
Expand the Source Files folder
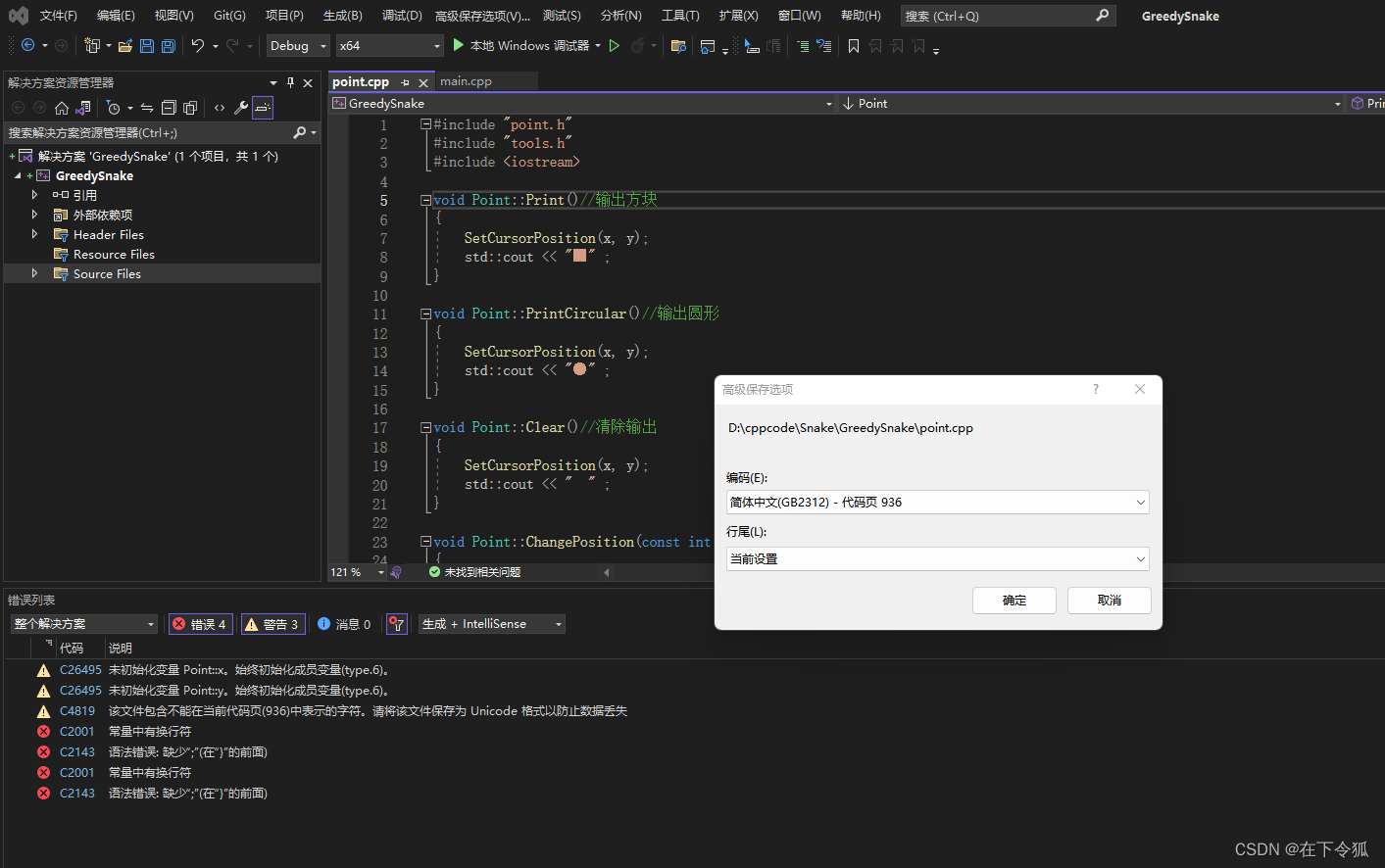coord(34,273)
